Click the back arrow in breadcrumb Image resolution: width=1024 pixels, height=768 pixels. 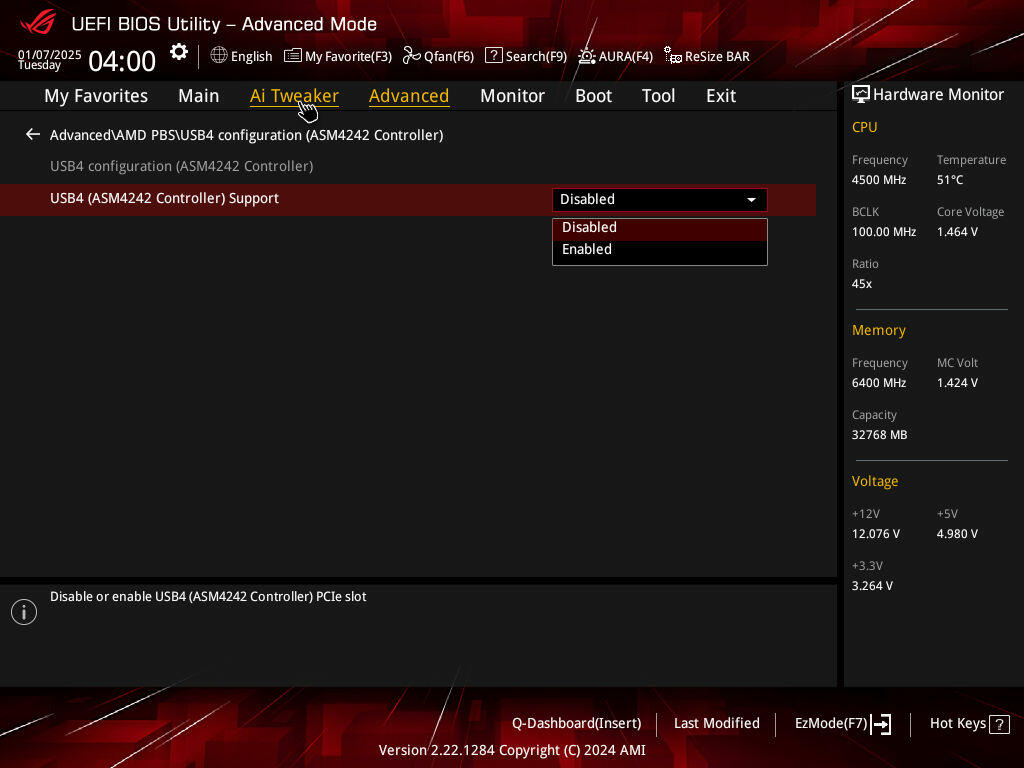tap(33, 135)
